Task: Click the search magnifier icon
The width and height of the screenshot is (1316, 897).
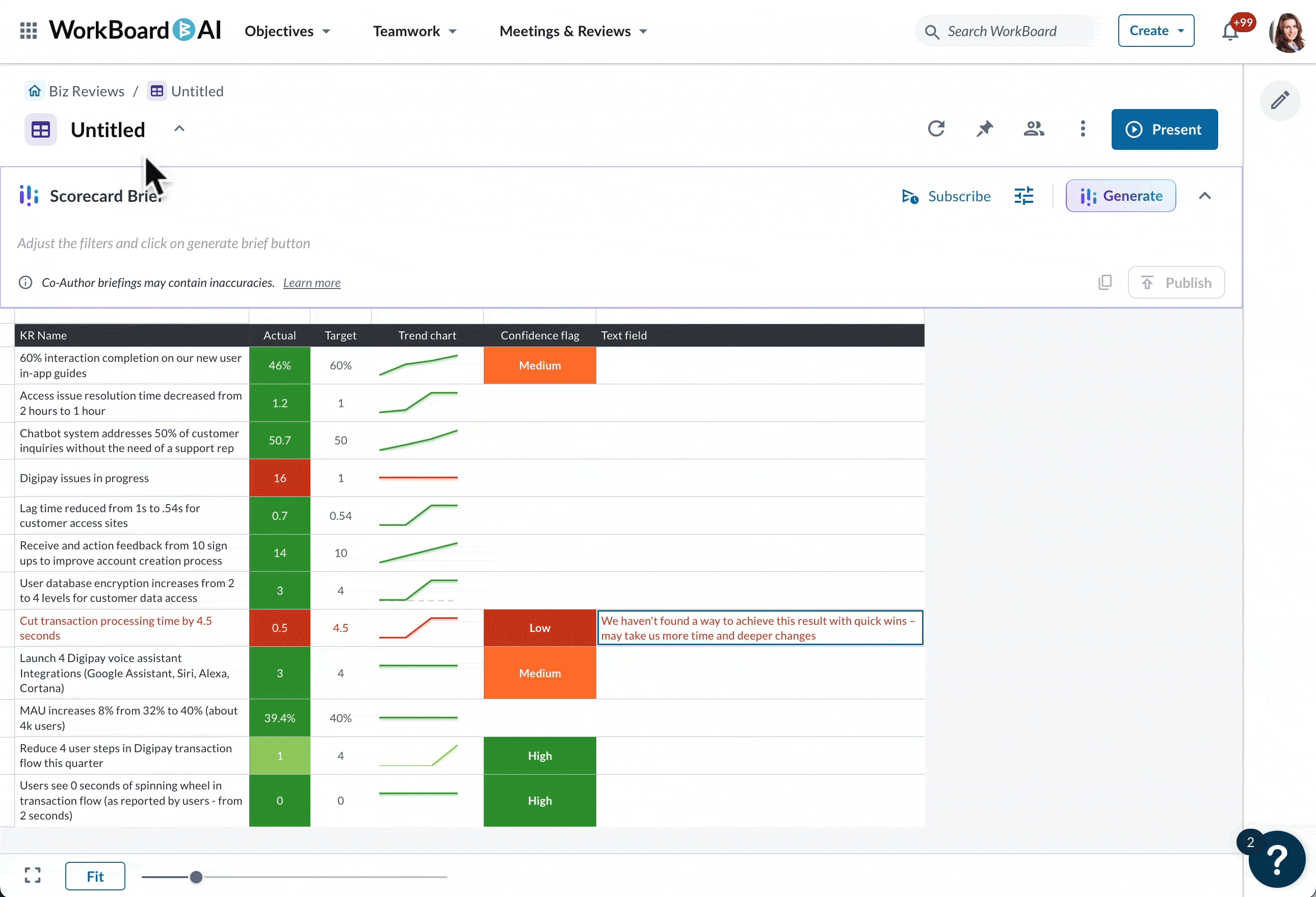Action: click(x=932, y=32)
